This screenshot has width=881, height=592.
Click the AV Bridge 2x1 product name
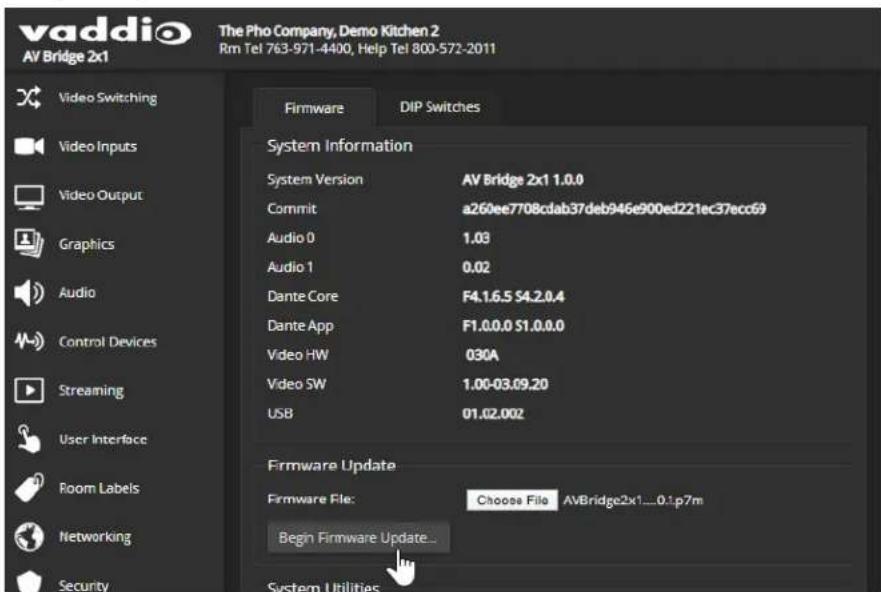coord(65,56)
